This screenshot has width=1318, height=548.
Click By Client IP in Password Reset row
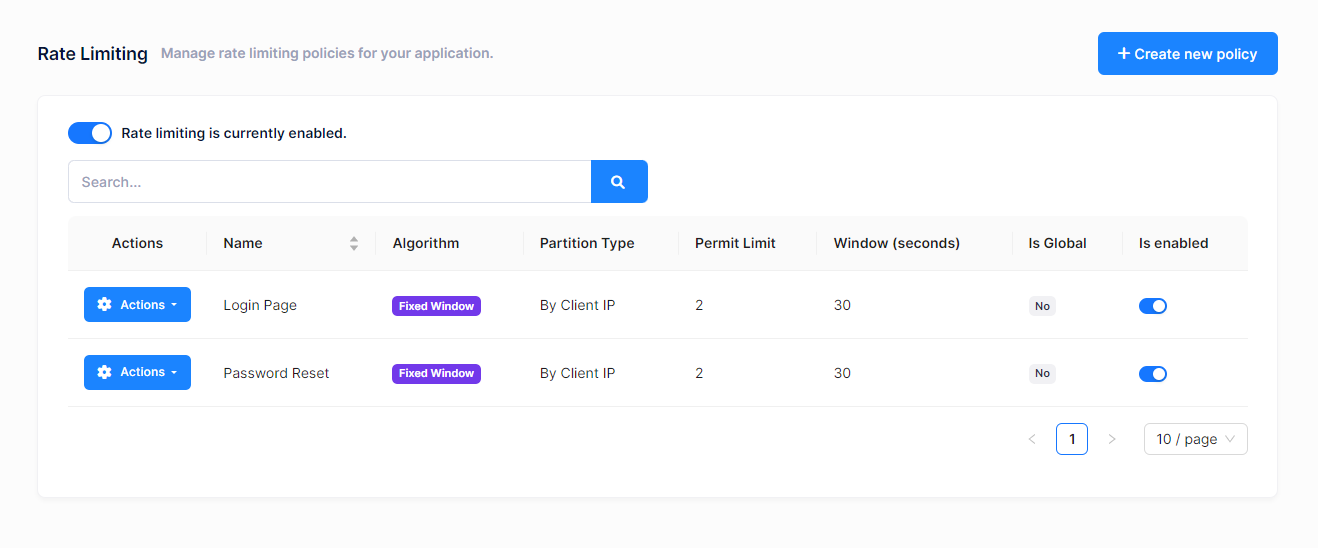[x=577, y=373]
